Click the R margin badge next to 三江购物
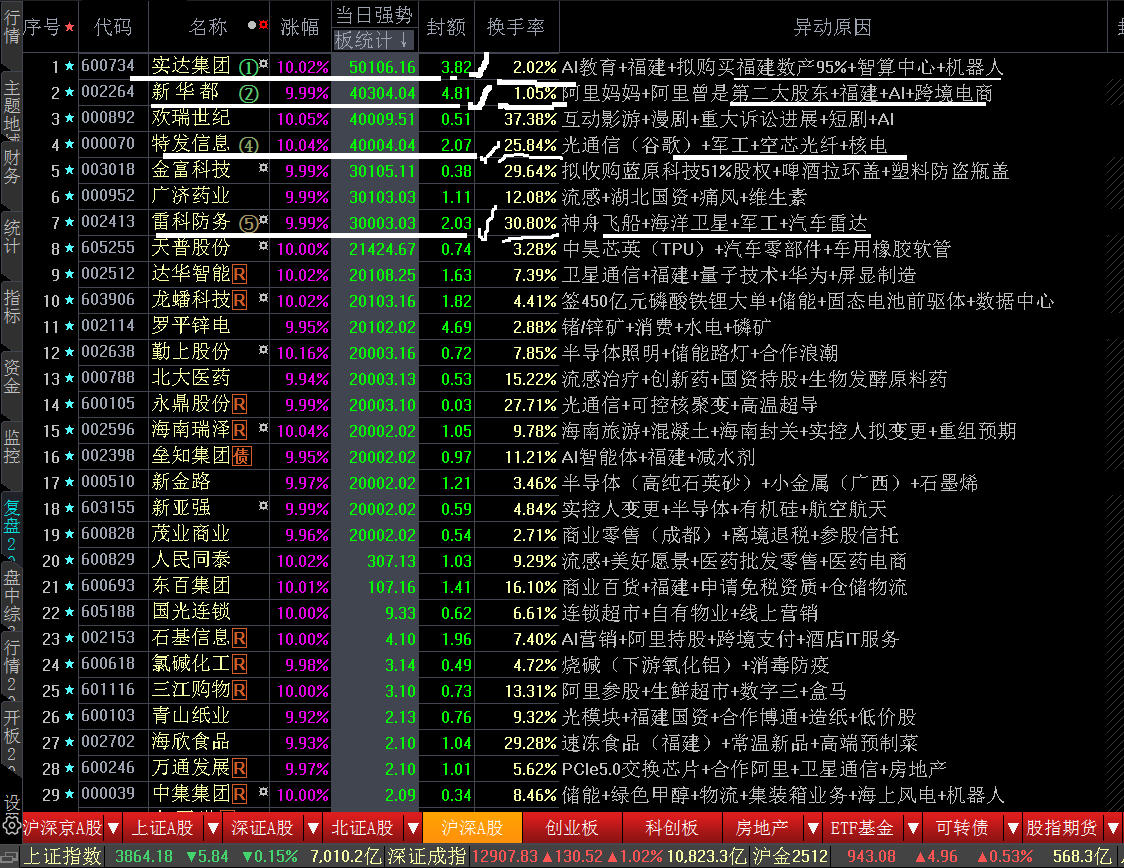This screenshot has width=1124, height=868. coord(239,690)
